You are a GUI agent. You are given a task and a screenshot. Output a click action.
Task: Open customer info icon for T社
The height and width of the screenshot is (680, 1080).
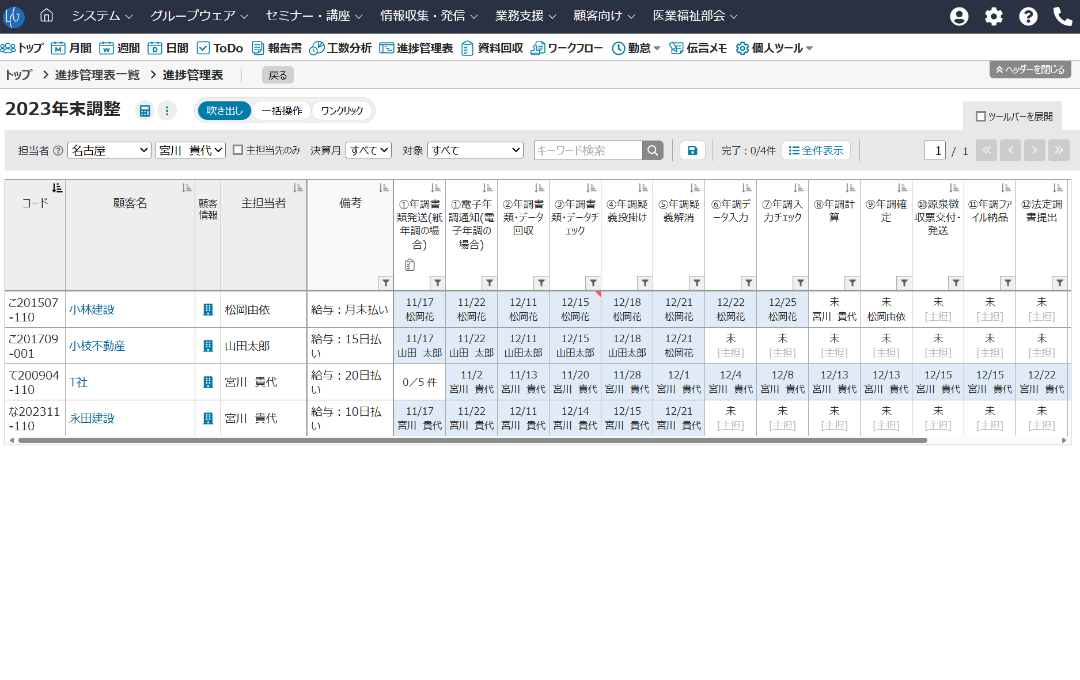(208, 382)
